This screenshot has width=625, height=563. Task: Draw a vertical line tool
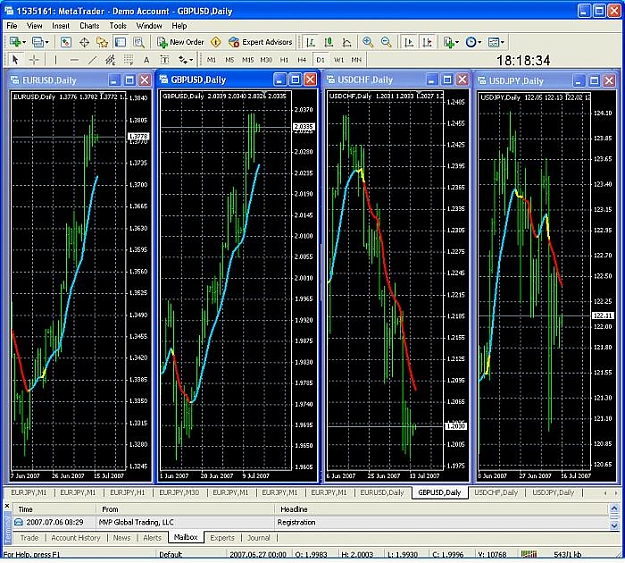[55, 60]
